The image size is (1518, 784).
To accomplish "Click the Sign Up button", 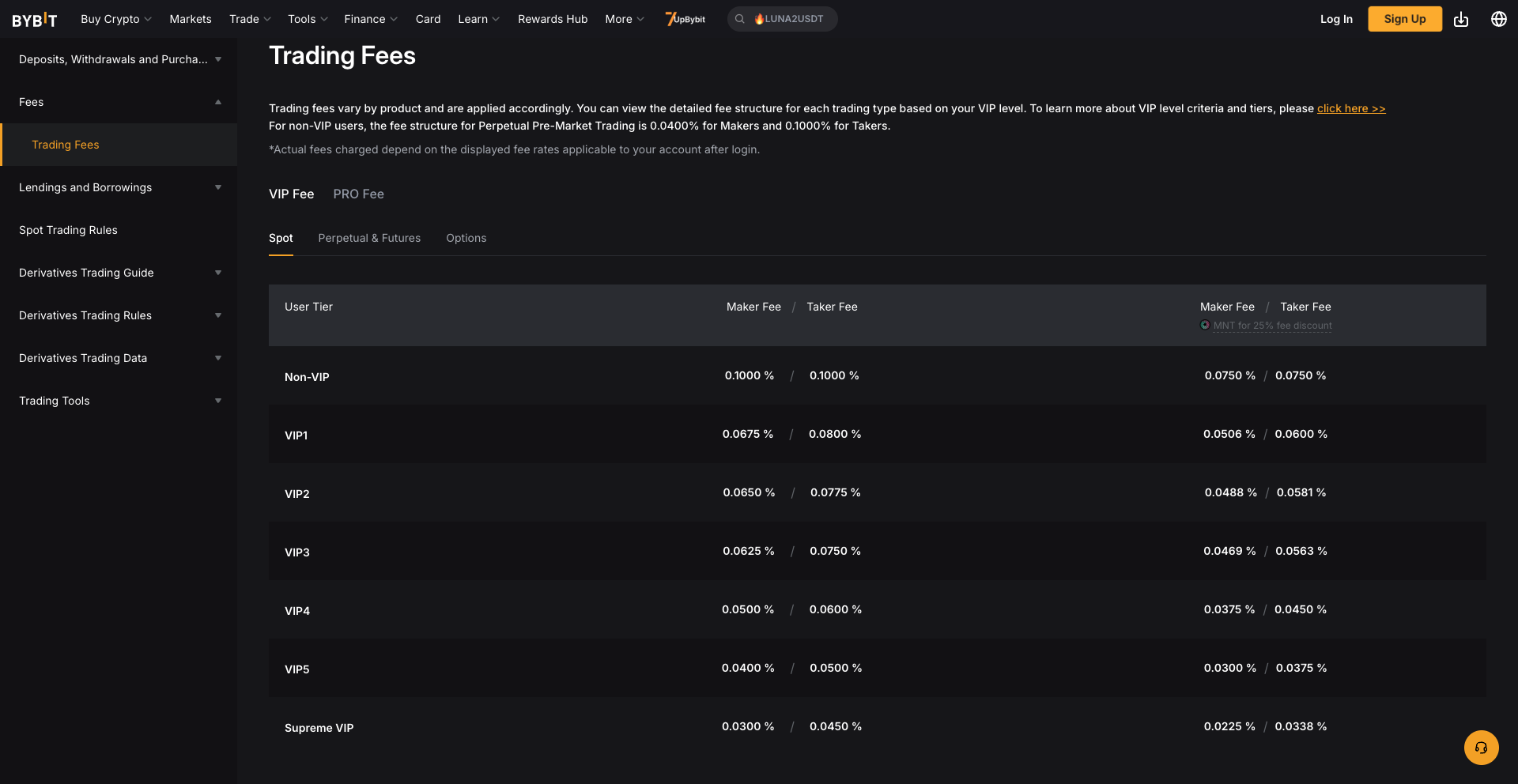I will click(1405, 19).
